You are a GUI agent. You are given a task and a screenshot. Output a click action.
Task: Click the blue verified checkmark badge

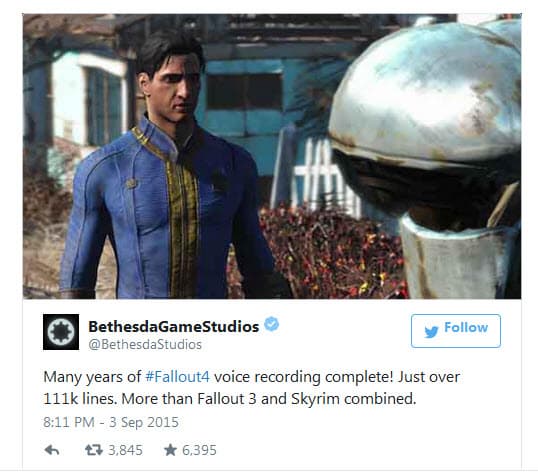[271, 324]
